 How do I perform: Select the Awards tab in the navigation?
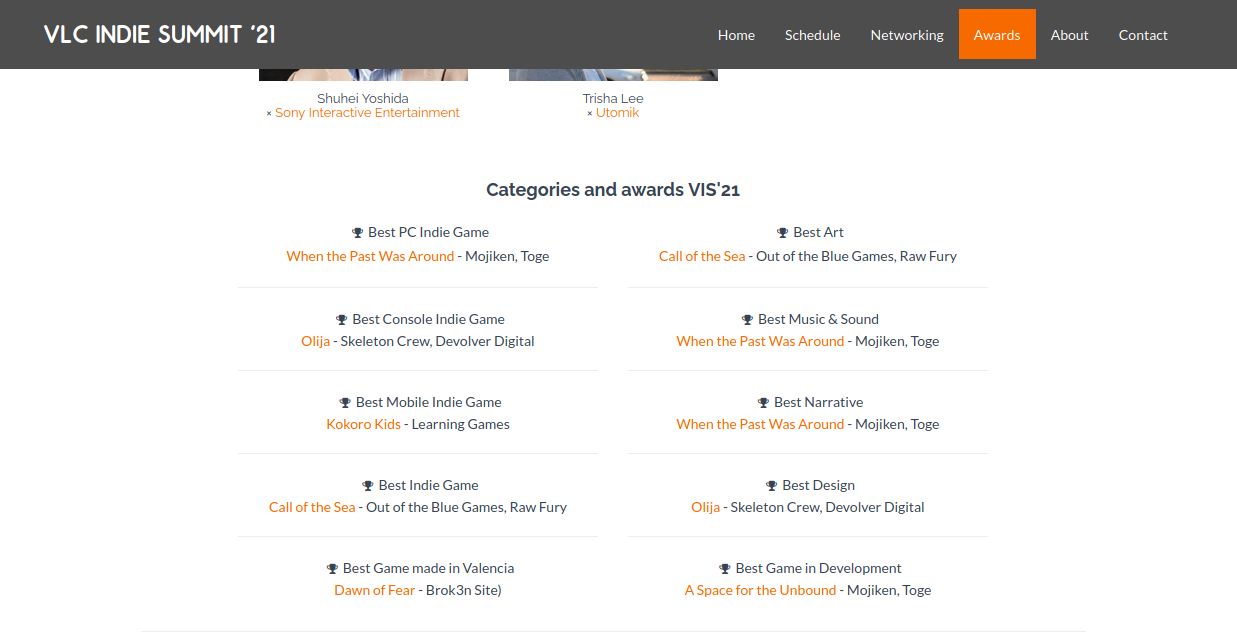pyautogui.click(x=997, y=35)
